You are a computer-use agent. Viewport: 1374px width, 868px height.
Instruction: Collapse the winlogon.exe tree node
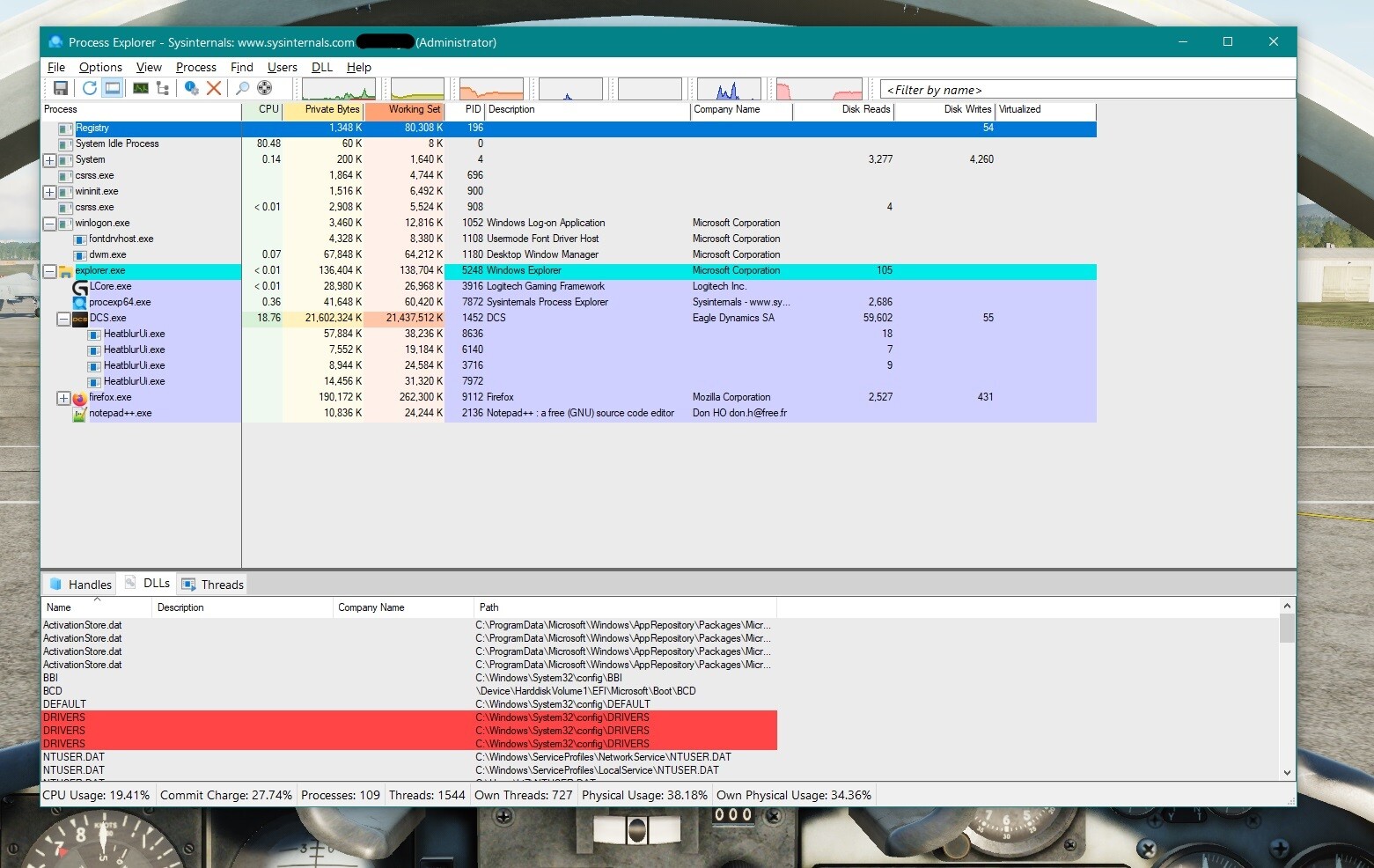[x=49, y=224]
